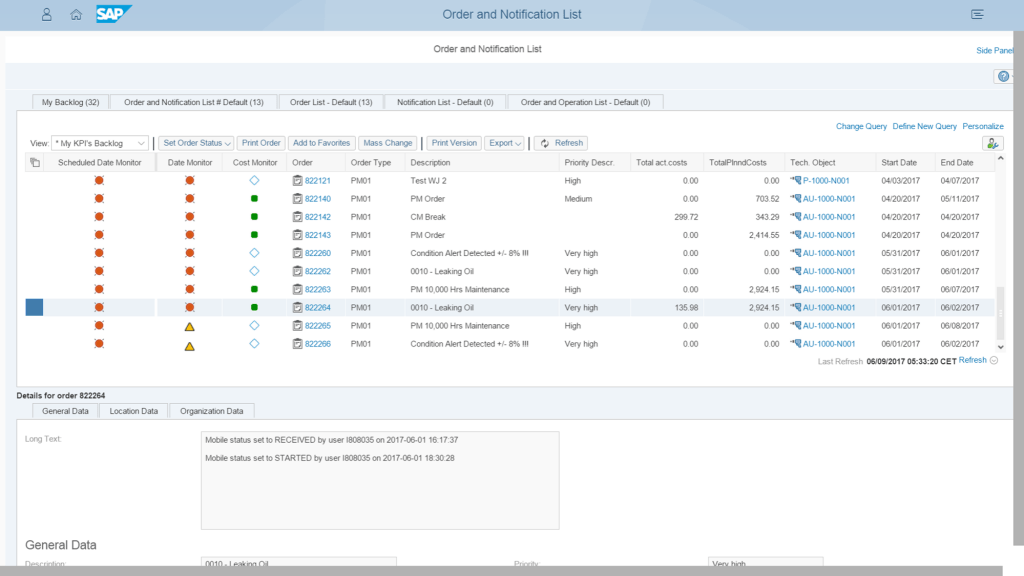
Task: Click the green cost monitor square for 822263
Action: coord(255,289)
